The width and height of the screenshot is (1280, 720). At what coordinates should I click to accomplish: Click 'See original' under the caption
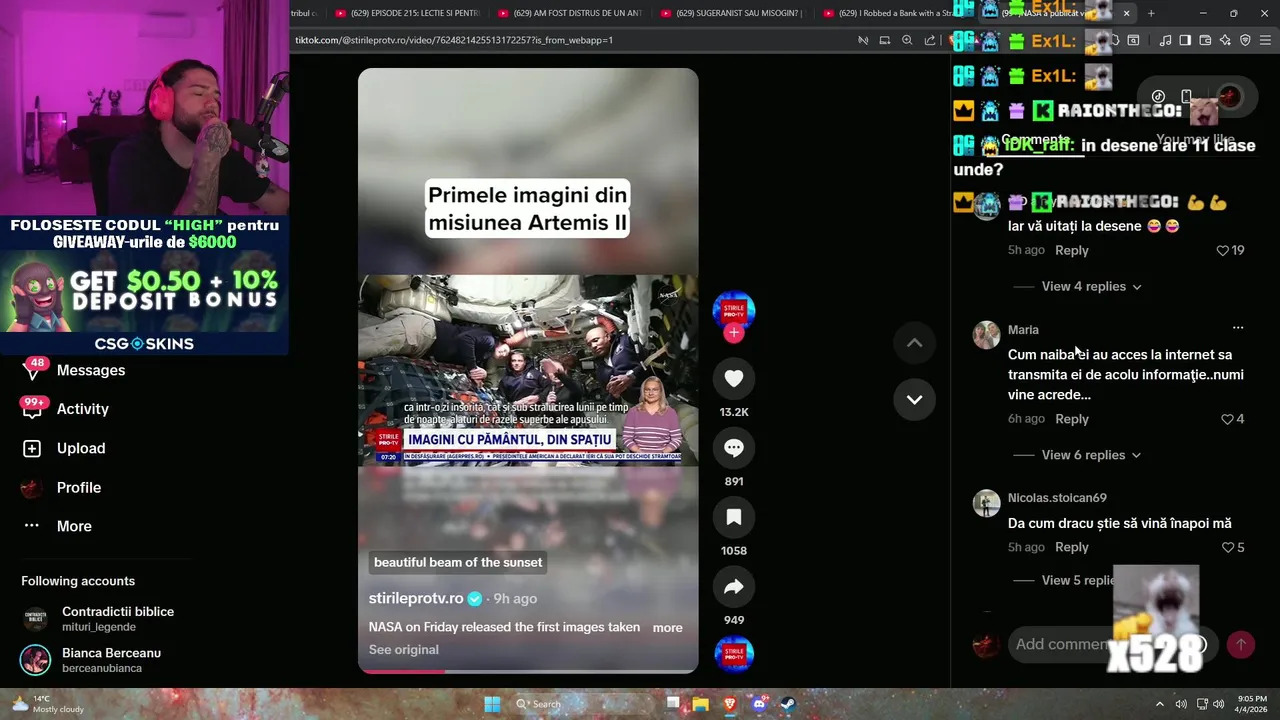click(404, 650)
